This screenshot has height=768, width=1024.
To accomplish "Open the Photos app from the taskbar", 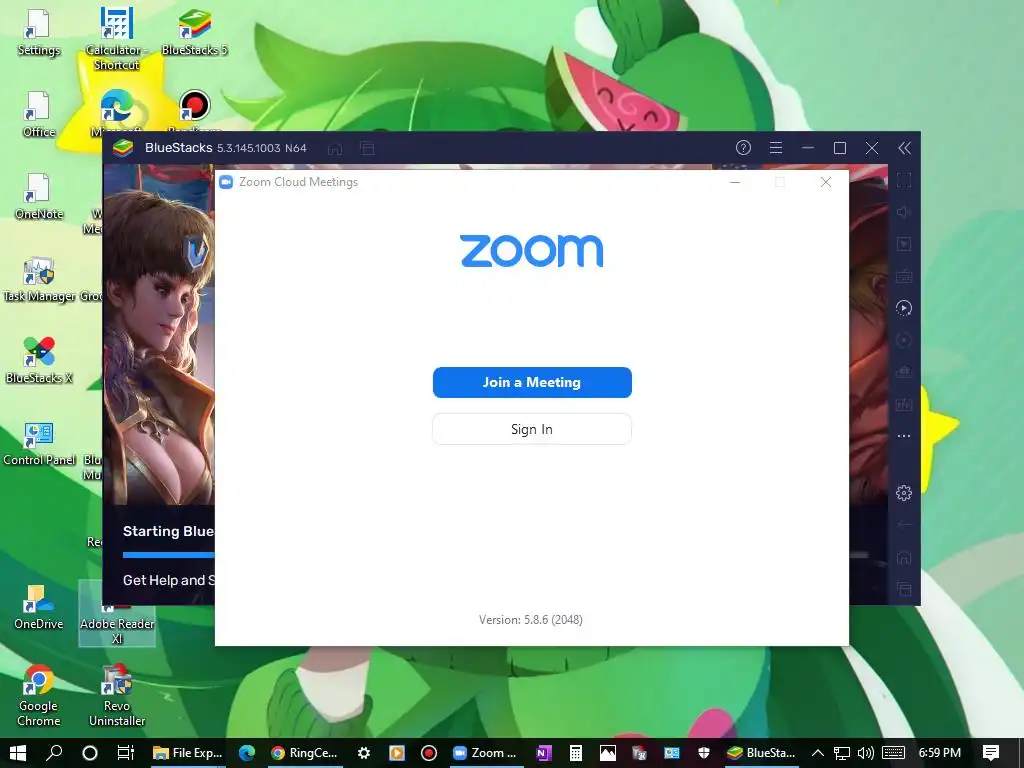I will [x=607, y=753].
